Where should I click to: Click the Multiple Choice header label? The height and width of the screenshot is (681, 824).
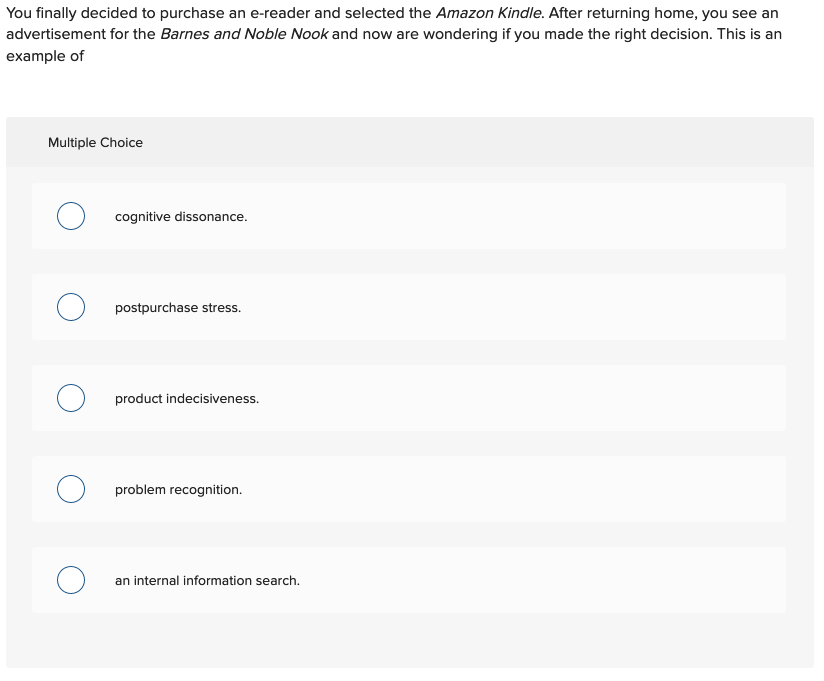(95, 142)
